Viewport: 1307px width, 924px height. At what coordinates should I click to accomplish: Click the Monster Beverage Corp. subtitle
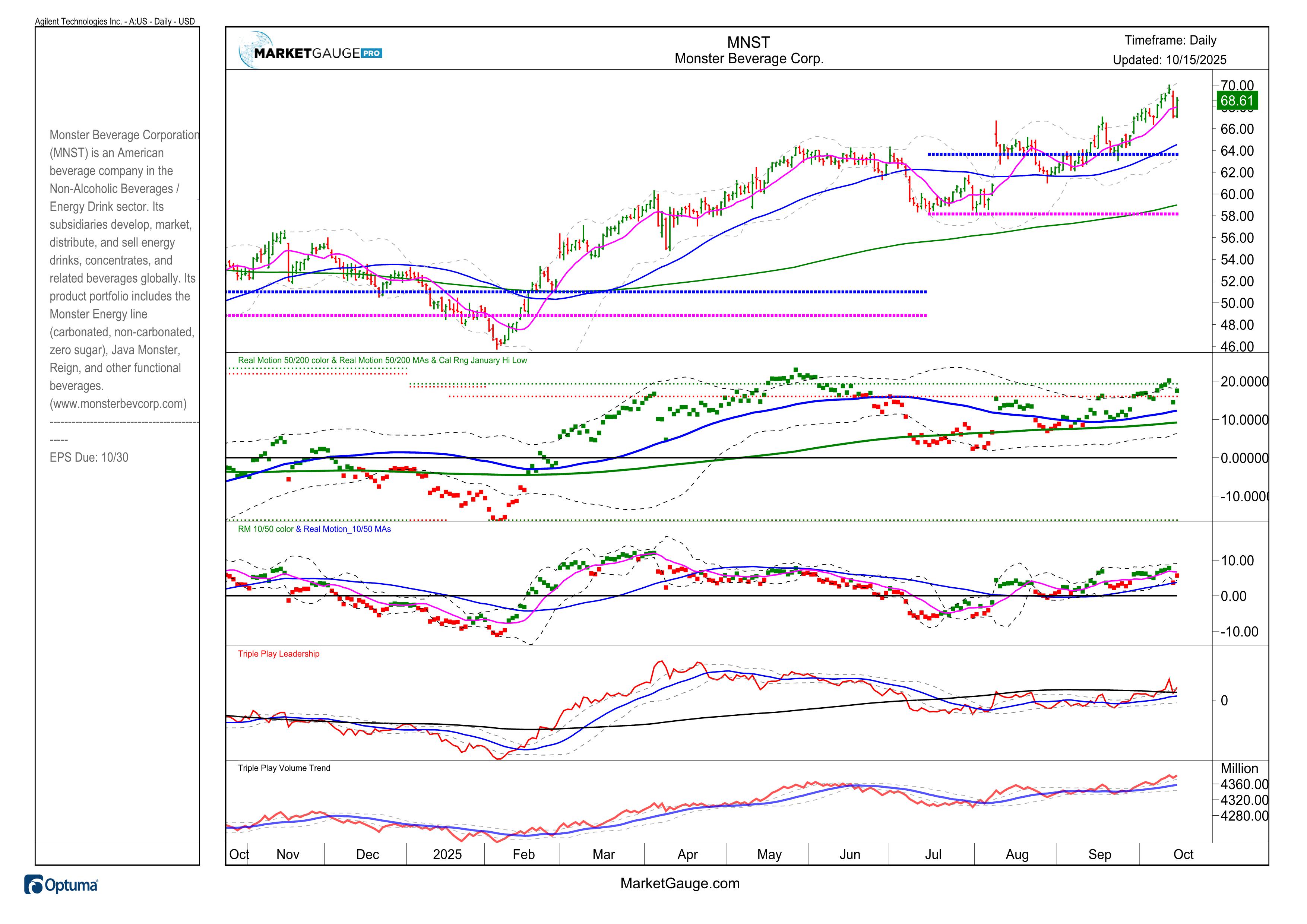[749, 58]
